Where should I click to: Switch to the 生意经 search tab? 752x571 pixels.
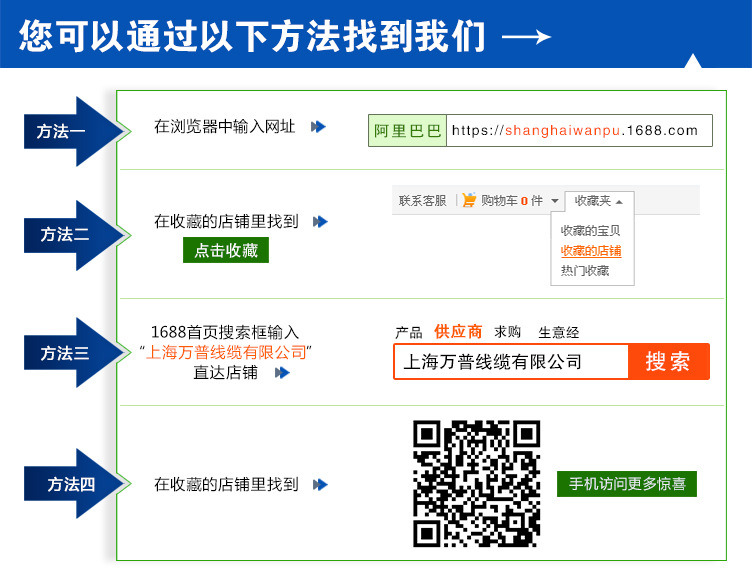558,332
